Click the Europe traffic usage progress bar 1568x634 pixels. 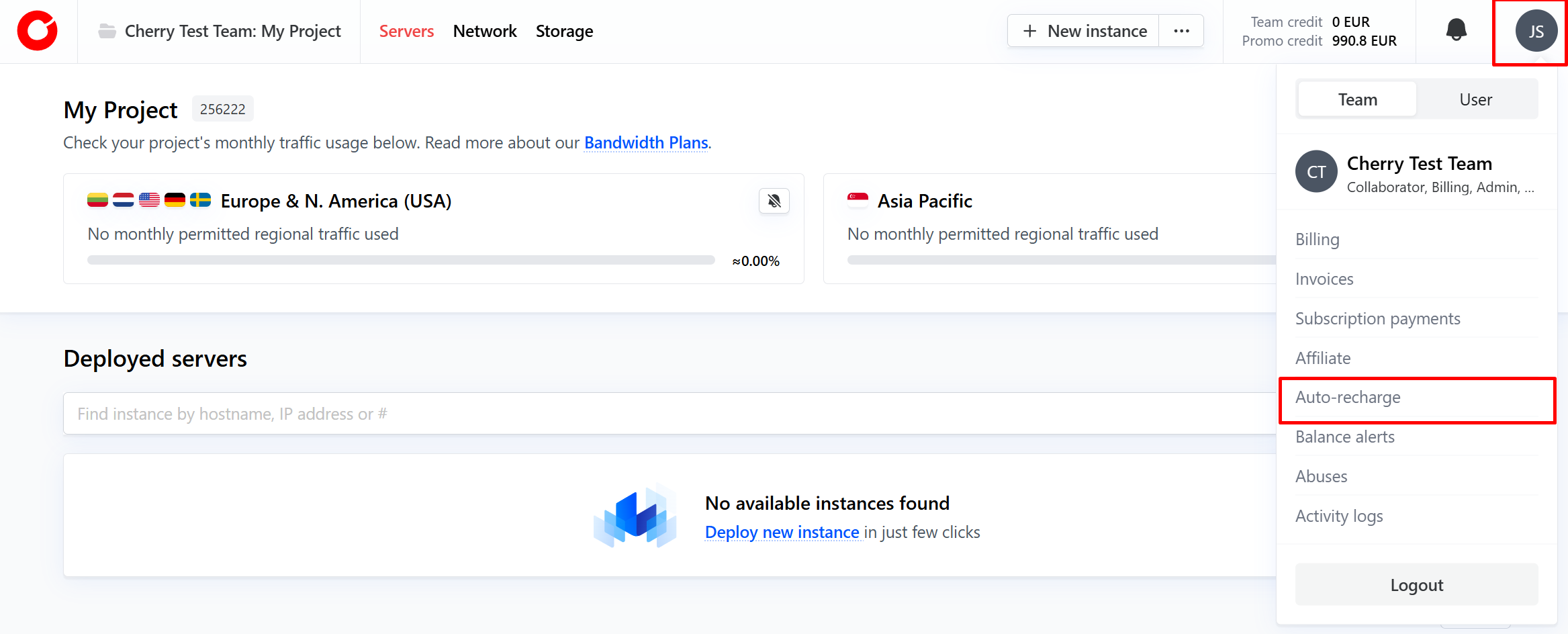(x=400, y=260)
